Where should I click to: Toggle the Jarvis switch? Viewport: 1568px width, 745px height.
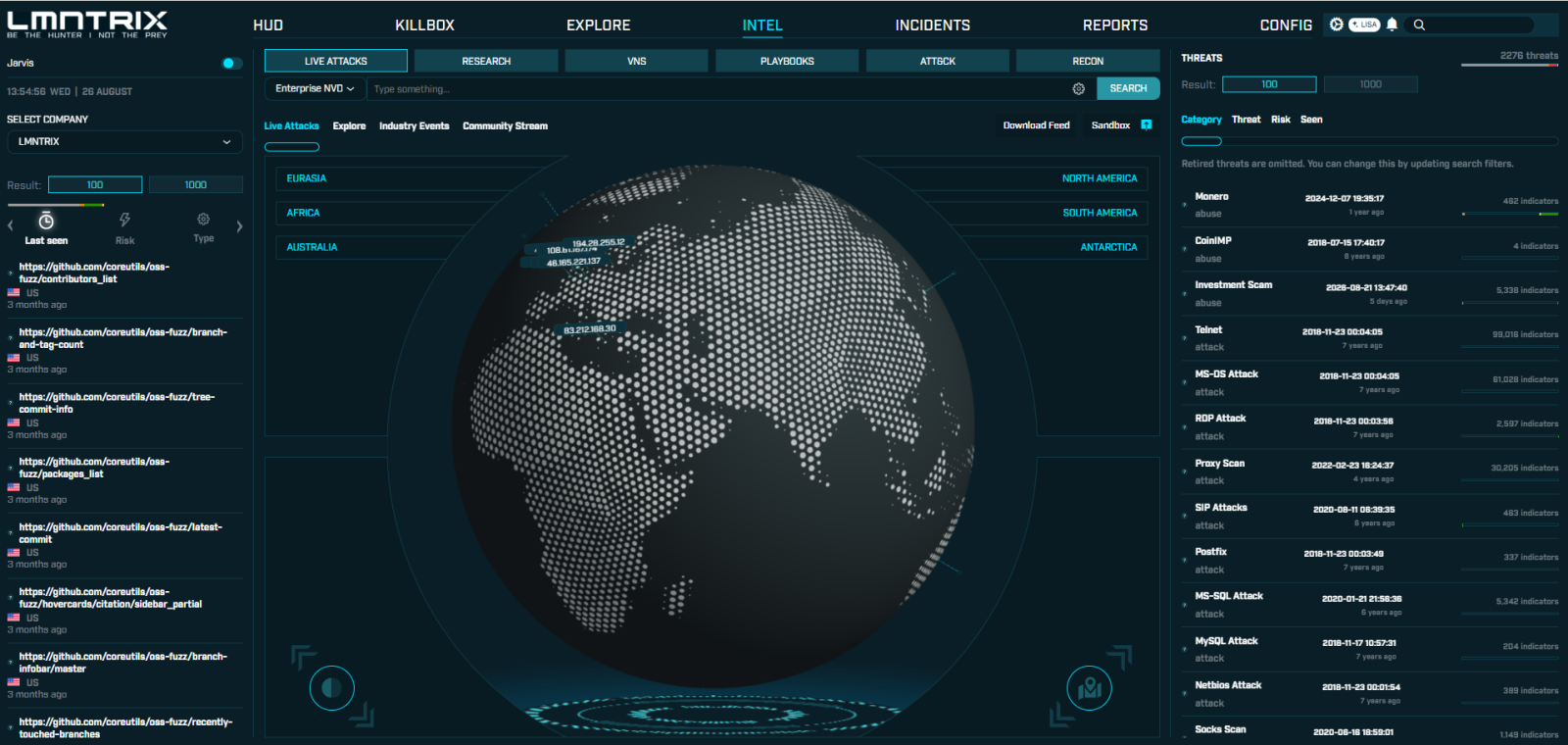coord(231,64)
